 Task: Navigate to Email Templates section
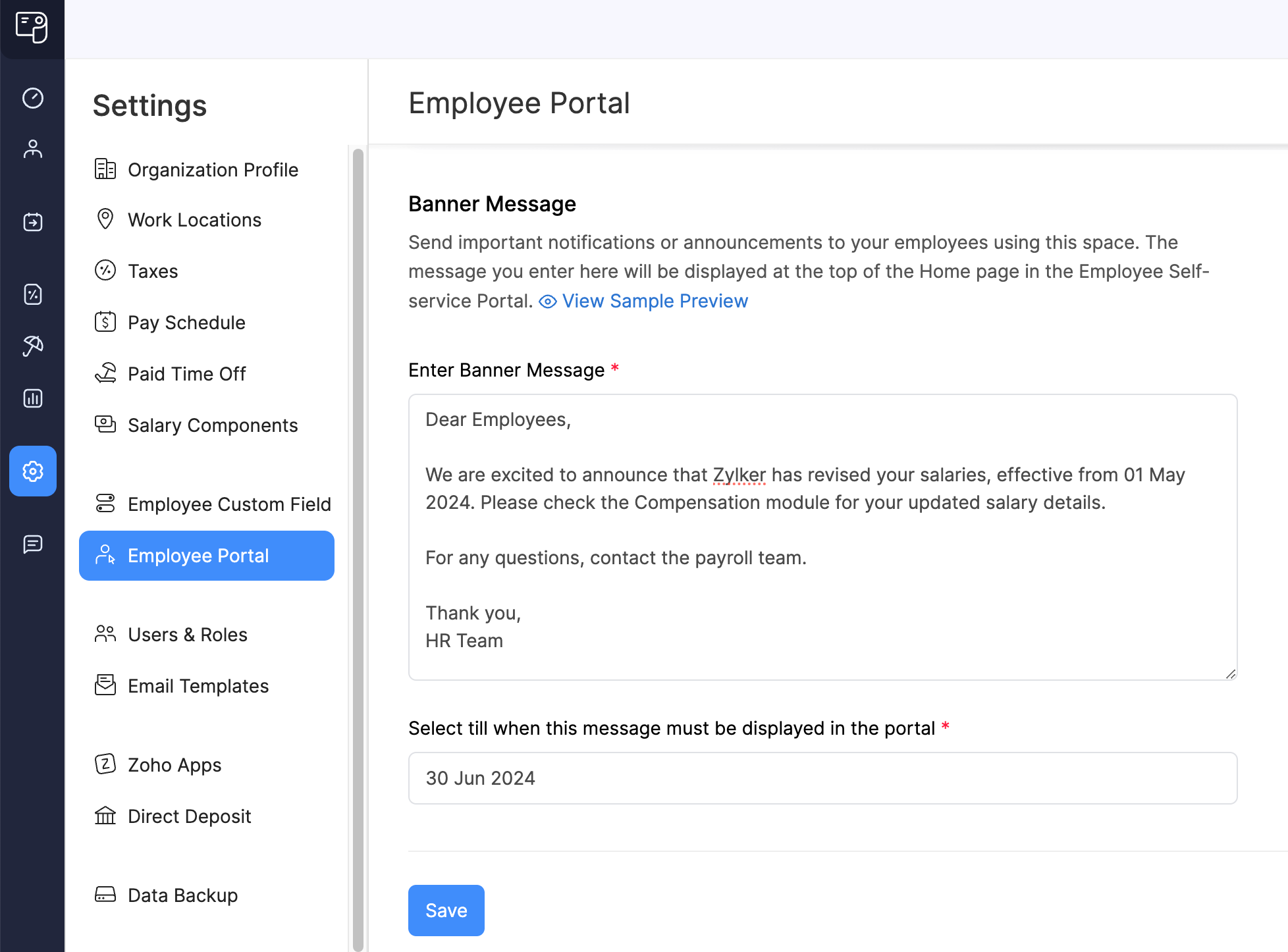pos(198,686)
